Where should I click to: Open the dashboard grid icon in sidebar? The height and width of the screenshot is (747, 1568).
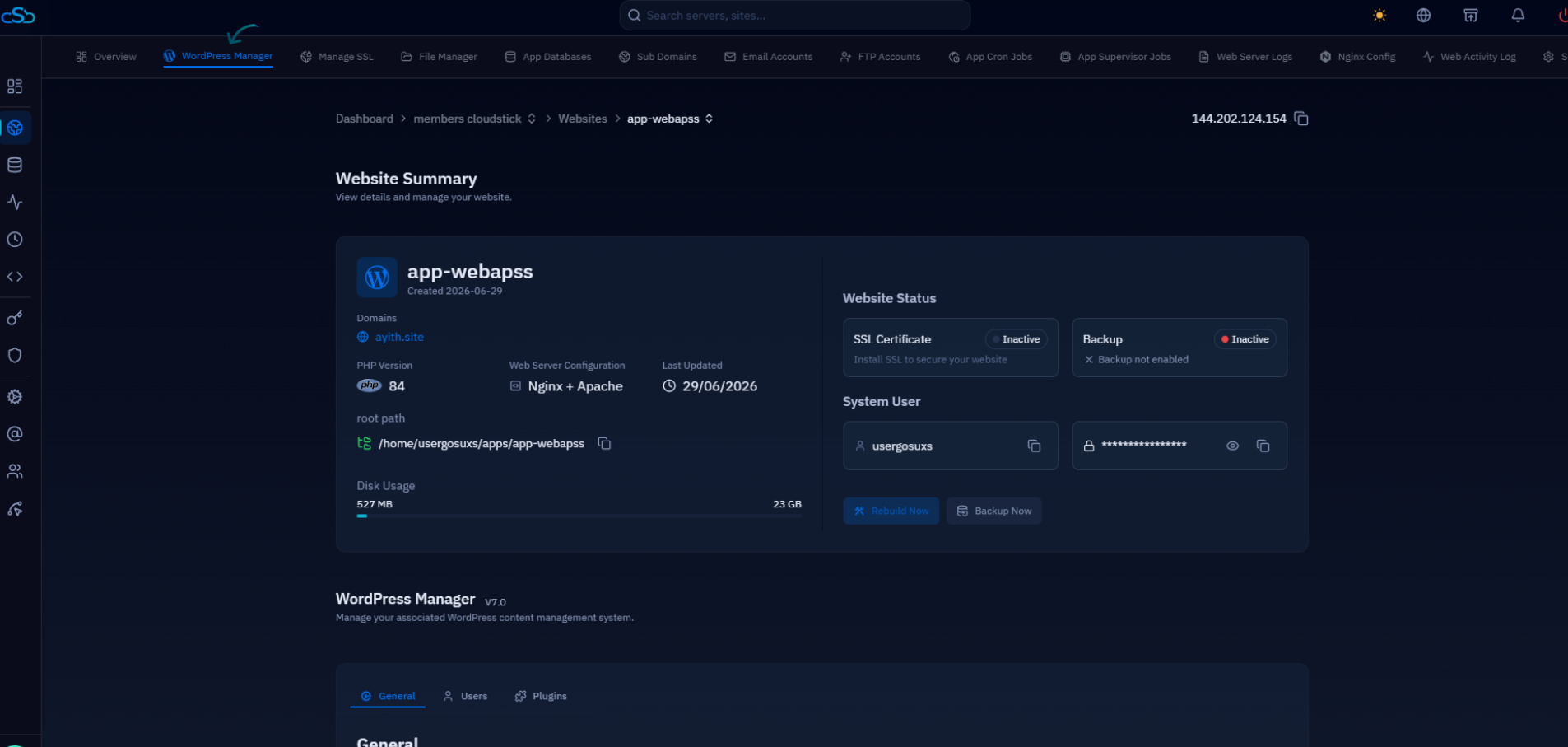[15, 86]
